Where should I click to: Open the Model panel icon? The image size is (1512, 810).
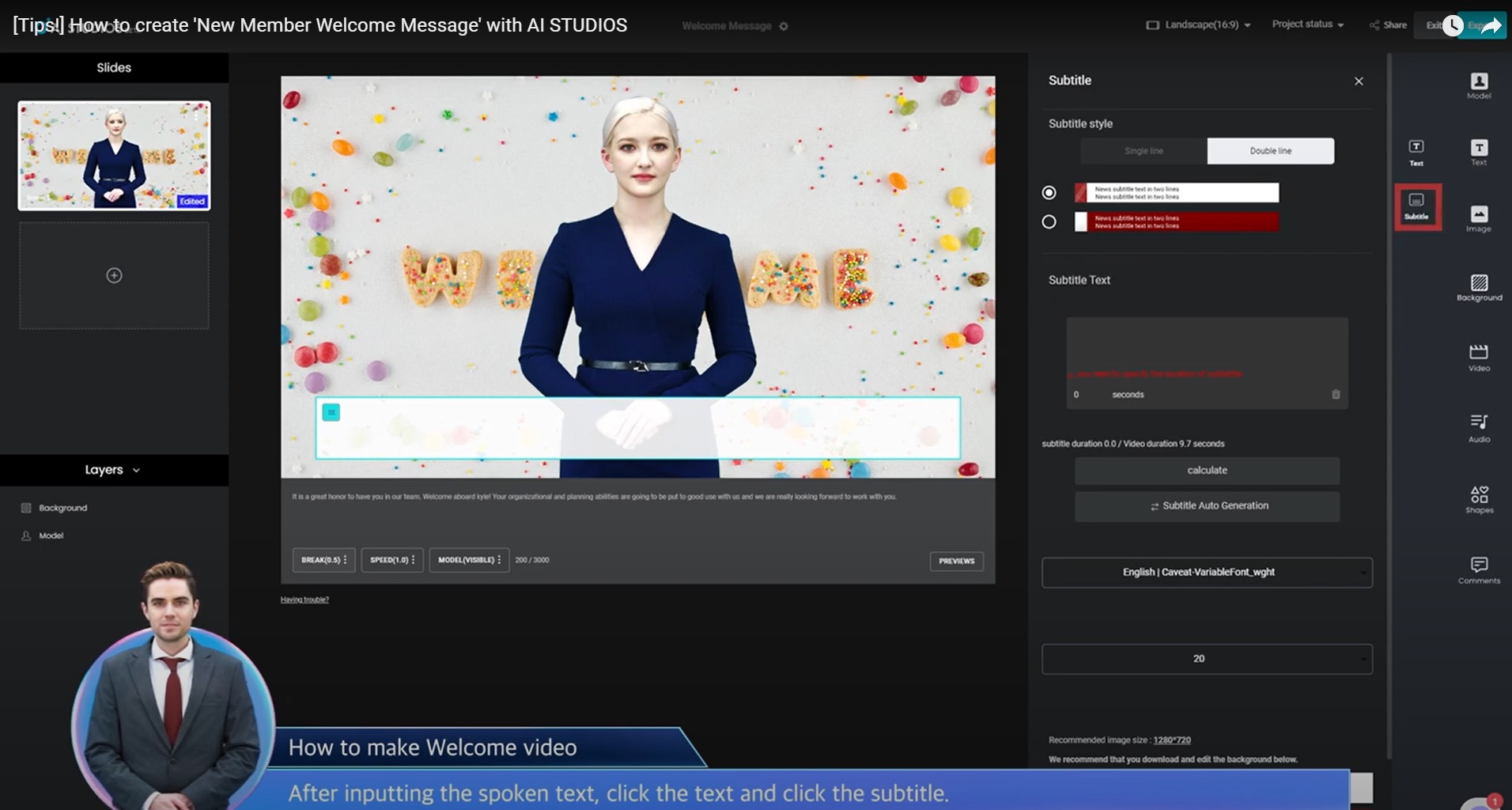(x=1479, y=85)
